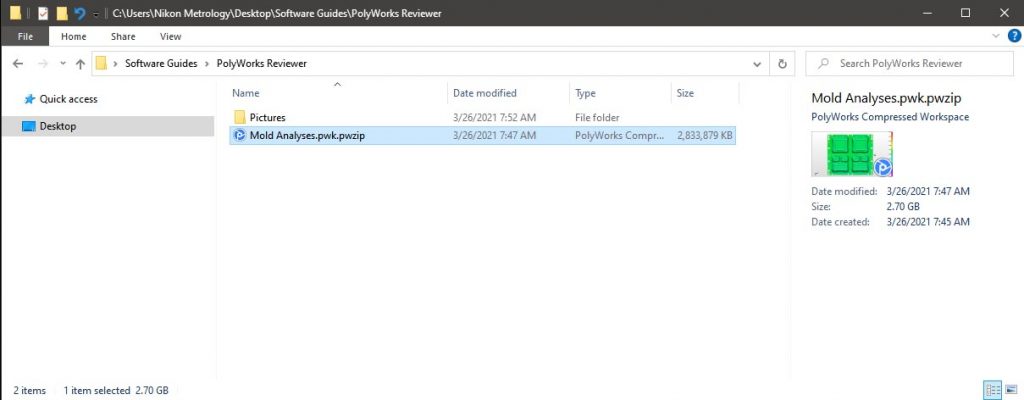The height and width of the screenshot is (400, 1024).
Task: Sort files by the Date modified column
Action: coord(485,93)
